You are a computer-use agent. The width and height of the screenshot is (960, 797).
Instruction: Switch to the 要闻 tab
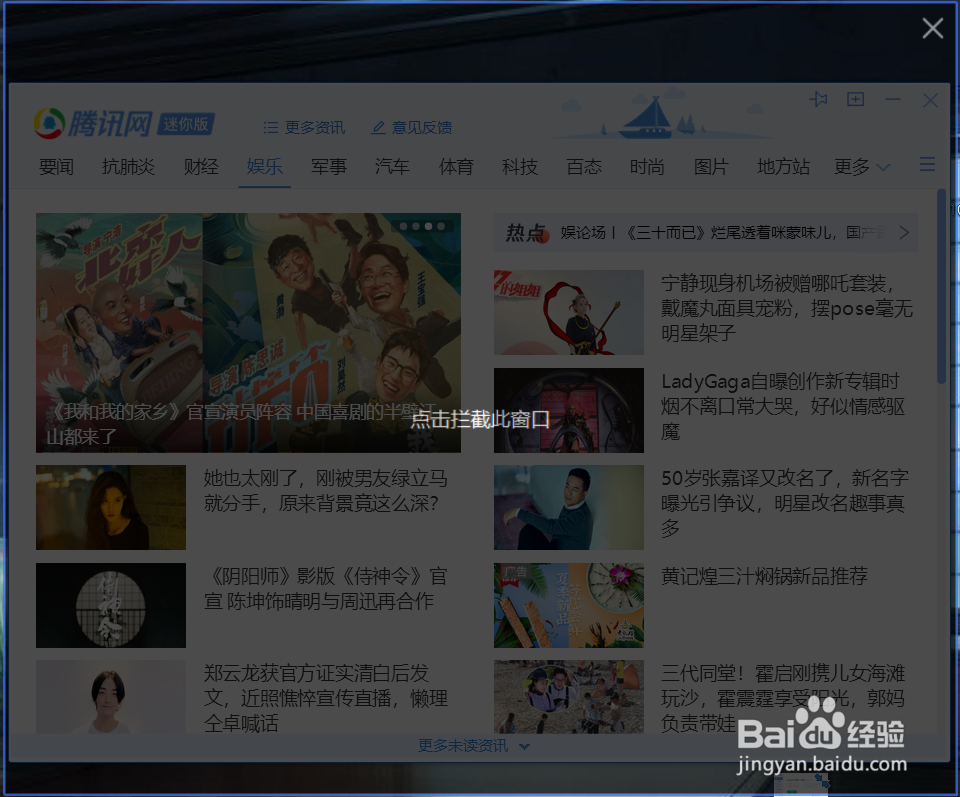click(56, 167)
